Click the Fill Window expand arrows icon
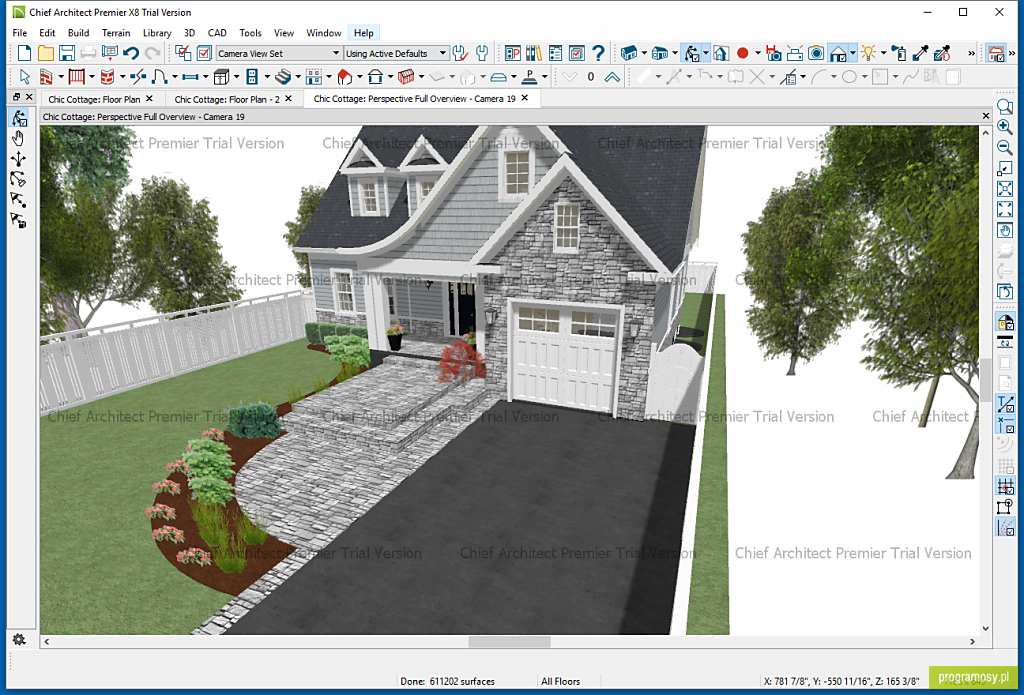The image size is (1024, 695). tap(1005, 209)
